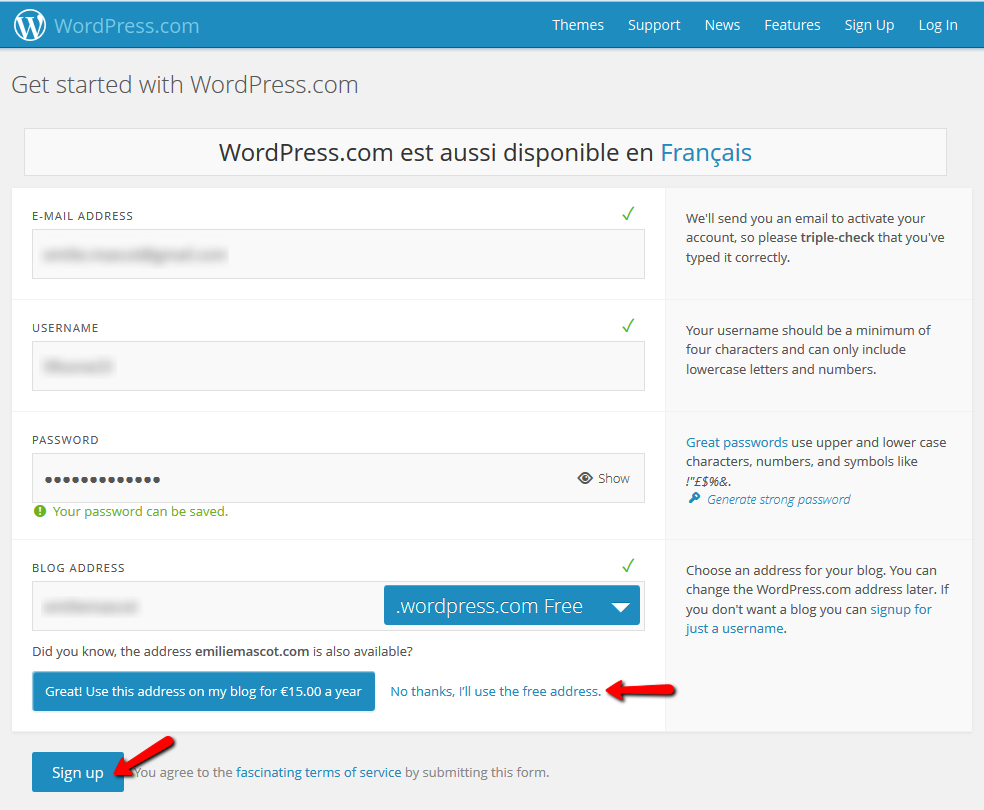Open the .wordpress.com Free dropdown

click(x=511, y=605)
